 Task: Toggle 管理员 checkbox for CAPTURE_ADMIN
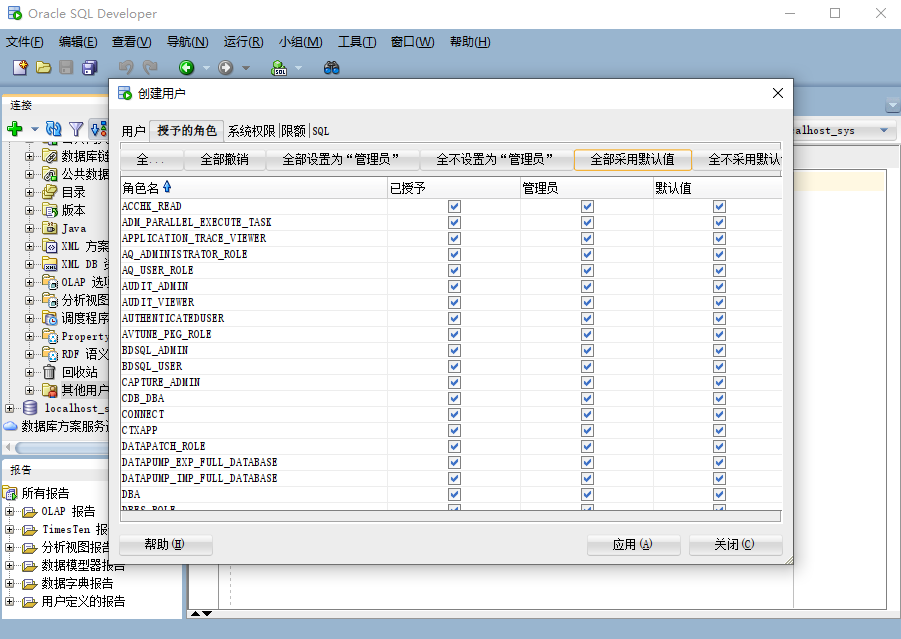click(x=587, y=382)
